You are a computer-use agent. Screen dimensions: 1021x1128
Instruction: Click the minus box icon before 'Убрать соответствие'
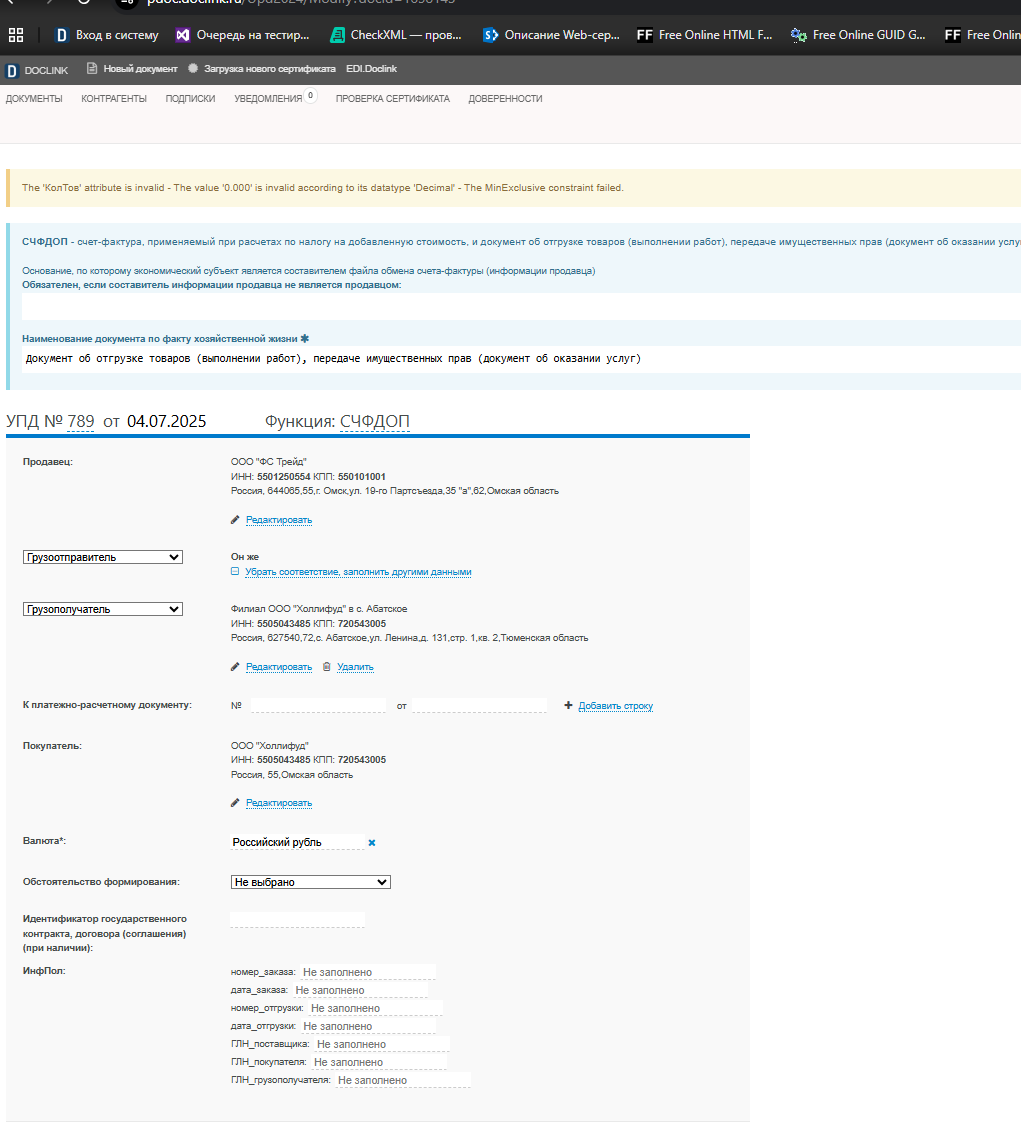(x=235, y=571)
